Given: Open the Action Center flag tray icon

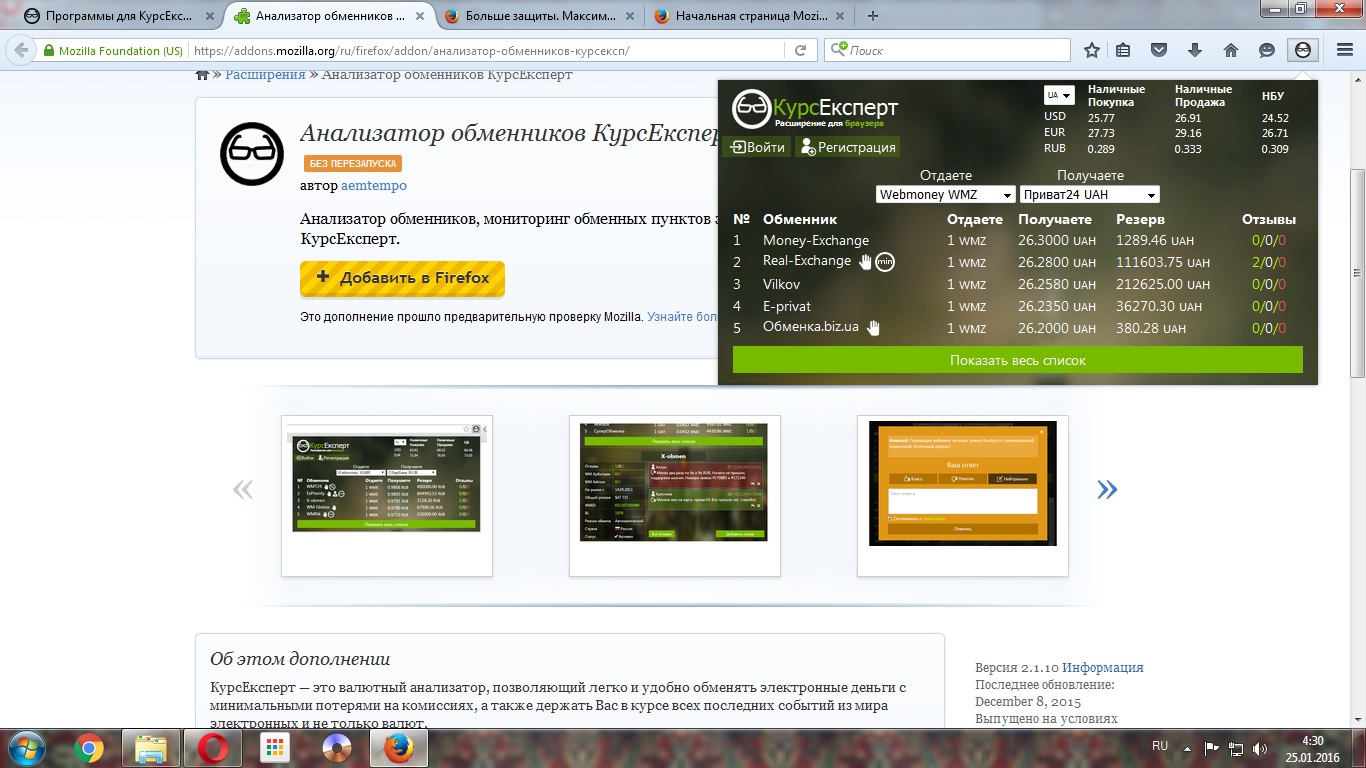Looking at the screenshot, I should coord(1211,748).
